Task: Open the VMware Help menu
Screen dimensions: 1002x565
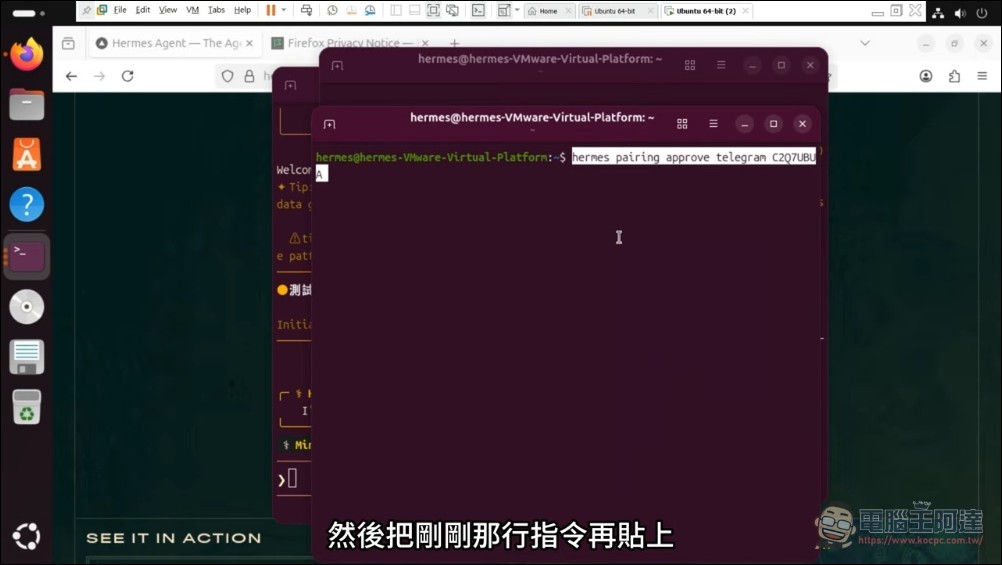Action: coord(242,10)
